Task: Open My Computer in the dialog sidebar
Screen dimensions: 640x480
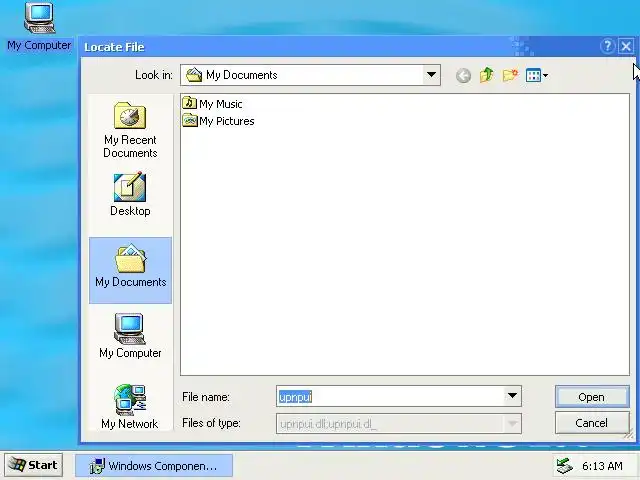Action: tap(130, 336)
